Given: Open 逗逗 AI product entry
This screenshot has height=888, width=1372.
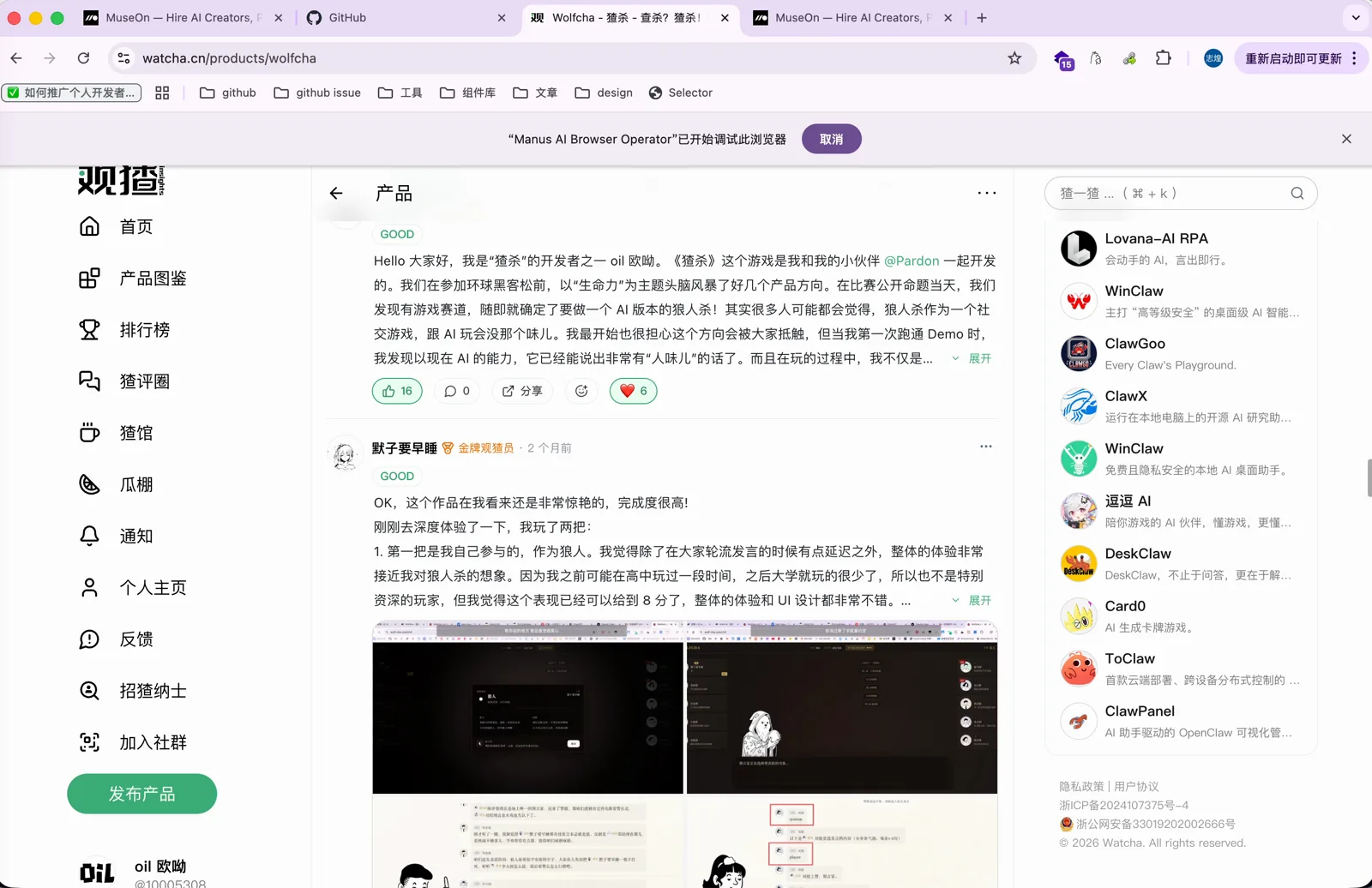Looking at the screenshot, I should [1181, 511].
